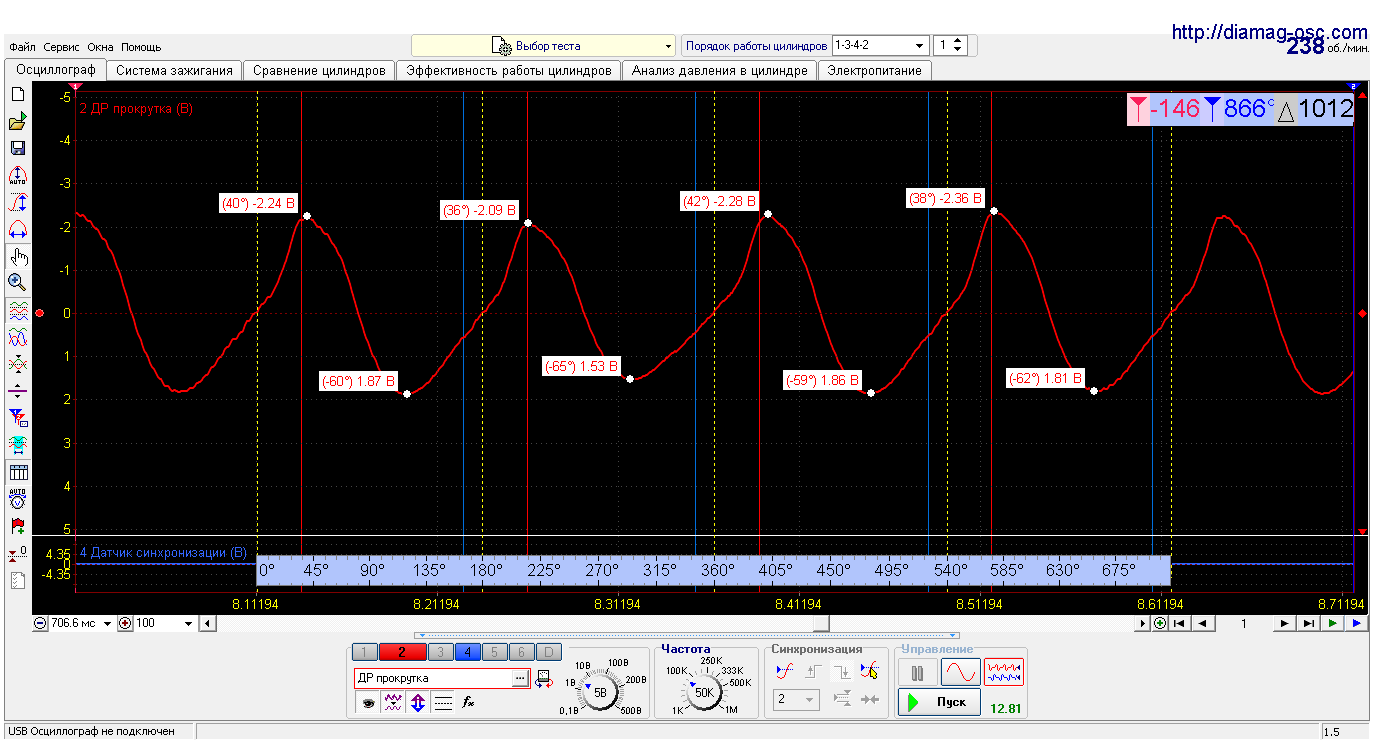Select the vertical stretch waveform tool
Image resolution: width=1382 pixels, height=744 pixels.
tap(17, 203)
